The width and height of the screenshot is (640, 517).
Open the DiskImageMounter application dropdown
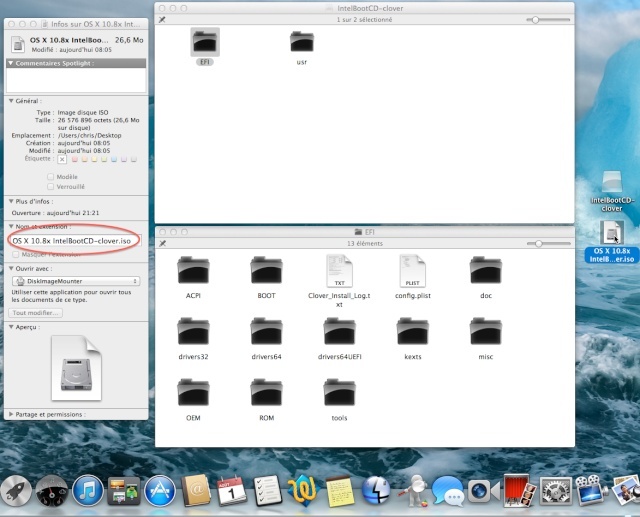point(76,281)
